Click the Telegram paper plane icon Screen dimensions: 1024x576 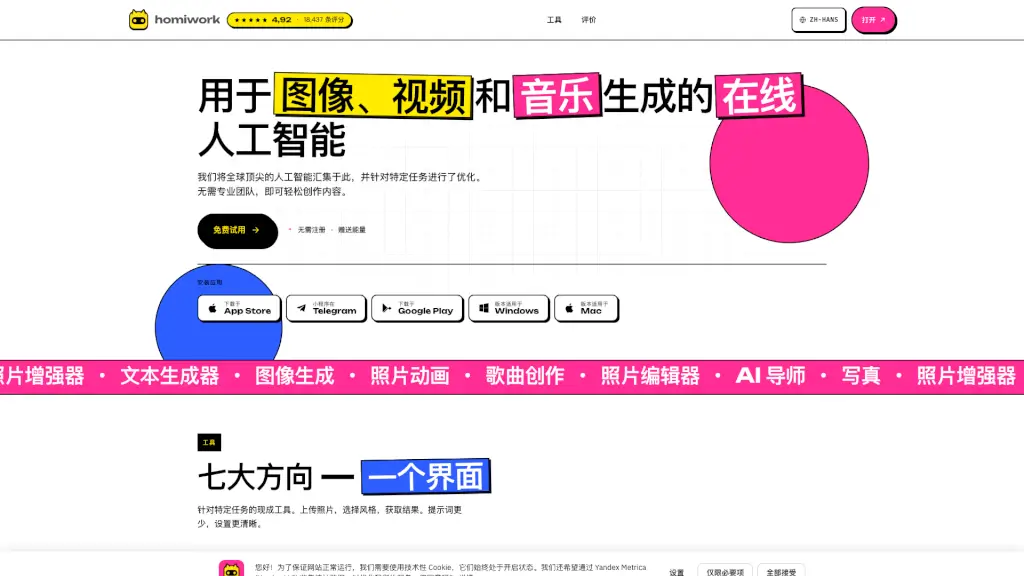point(301,308)
